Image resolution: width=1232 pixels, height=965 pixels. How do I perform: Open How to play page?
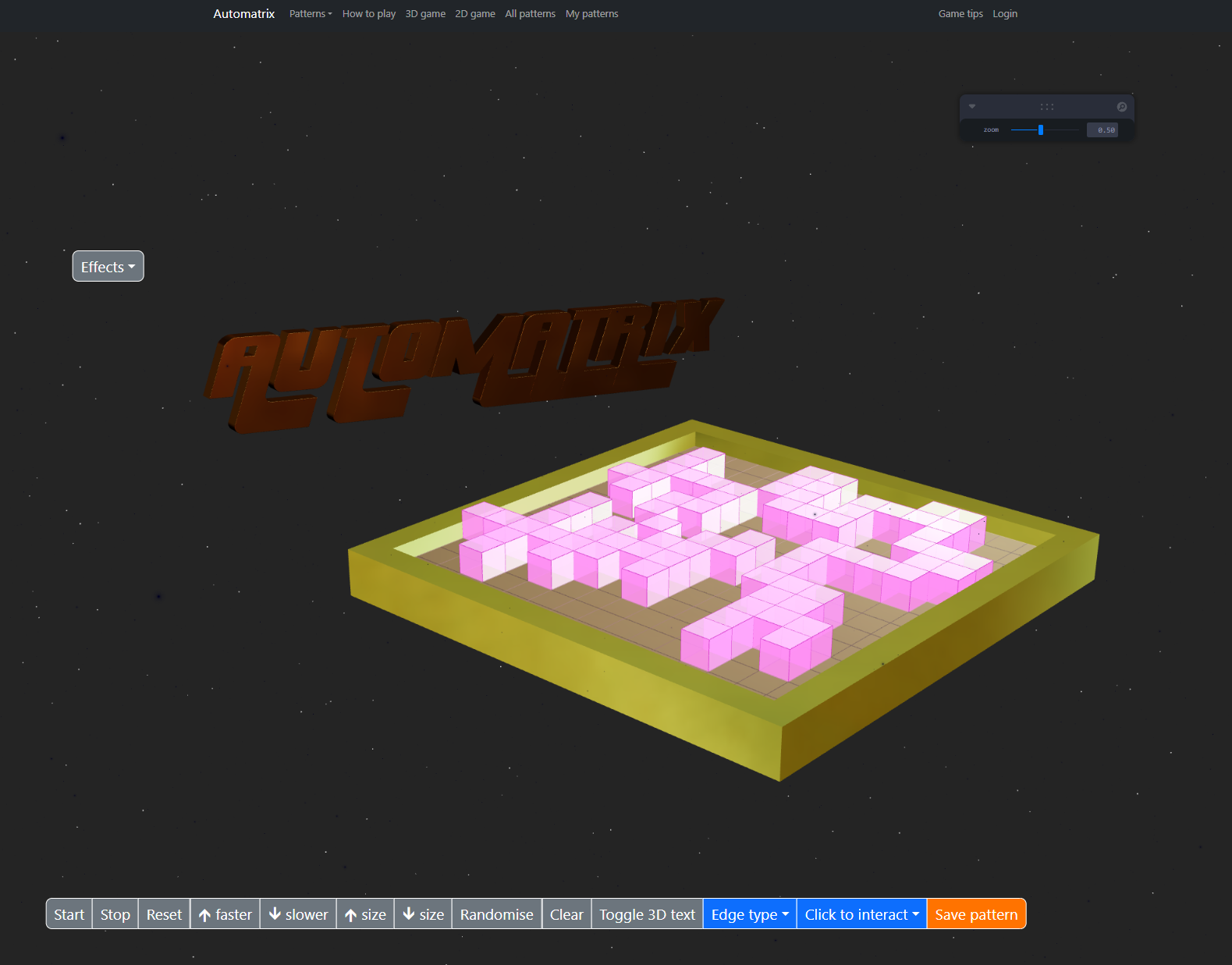click(x=369, y=14)
